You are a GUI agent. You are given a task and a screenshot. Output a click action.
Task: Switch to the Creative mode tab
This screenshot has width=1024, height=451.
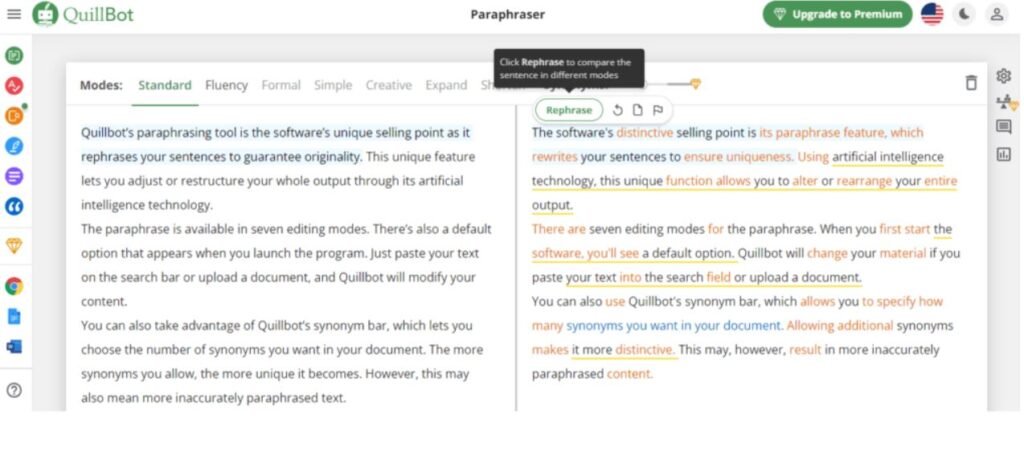tap(389, 86)
